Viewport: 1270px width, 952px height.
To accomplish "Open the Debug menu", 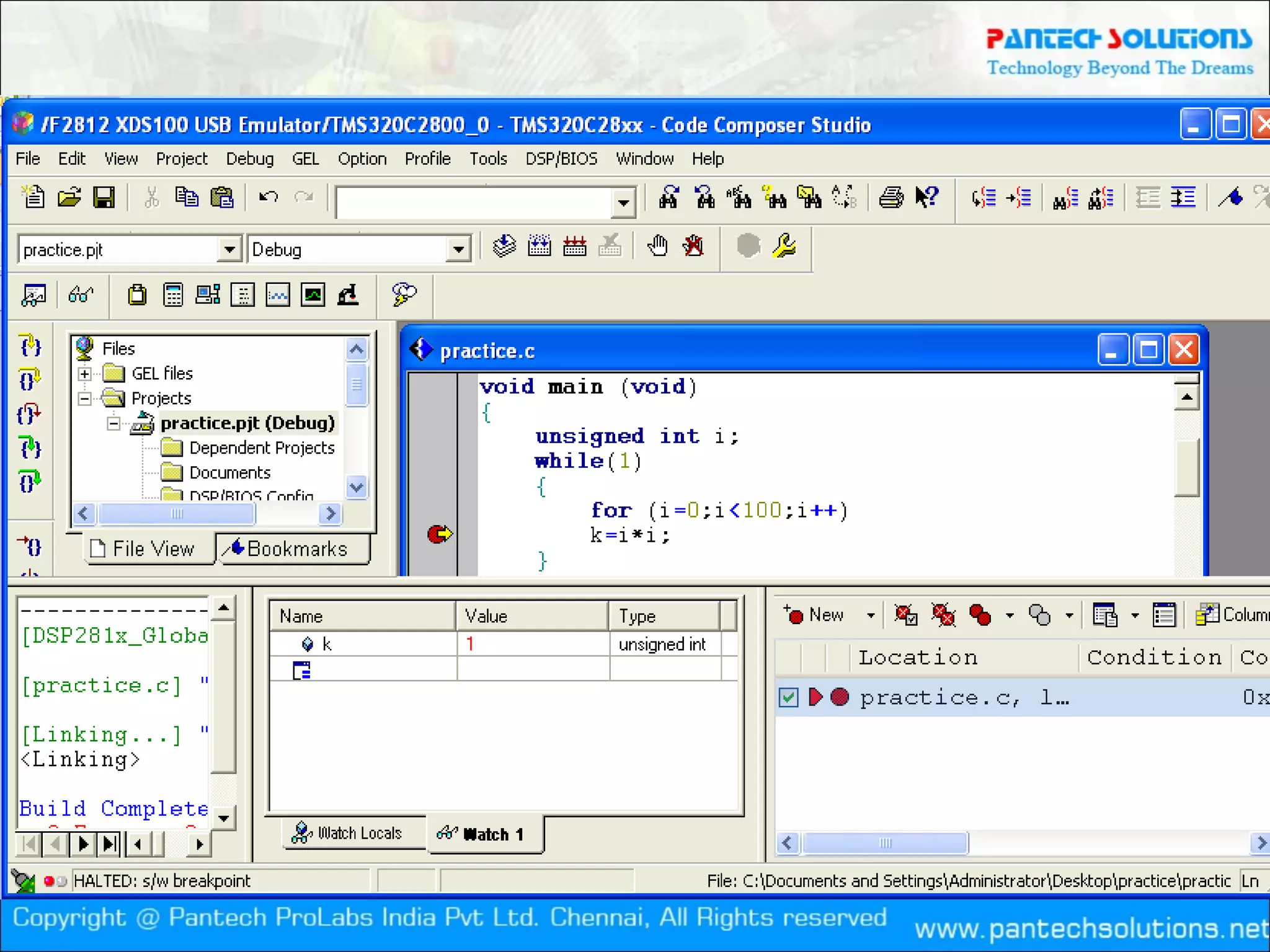I will pyautogui.click(x=249, y=159).
